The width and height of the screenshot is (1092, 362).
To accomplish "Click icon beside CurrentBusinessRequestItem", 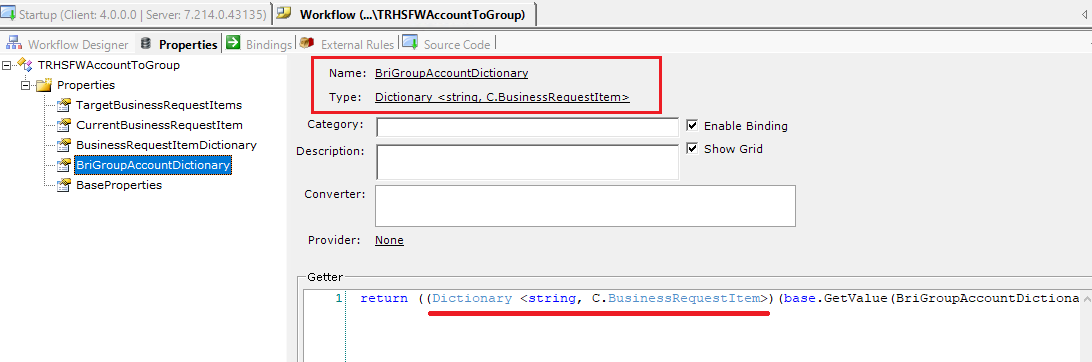I will [63, 125].
